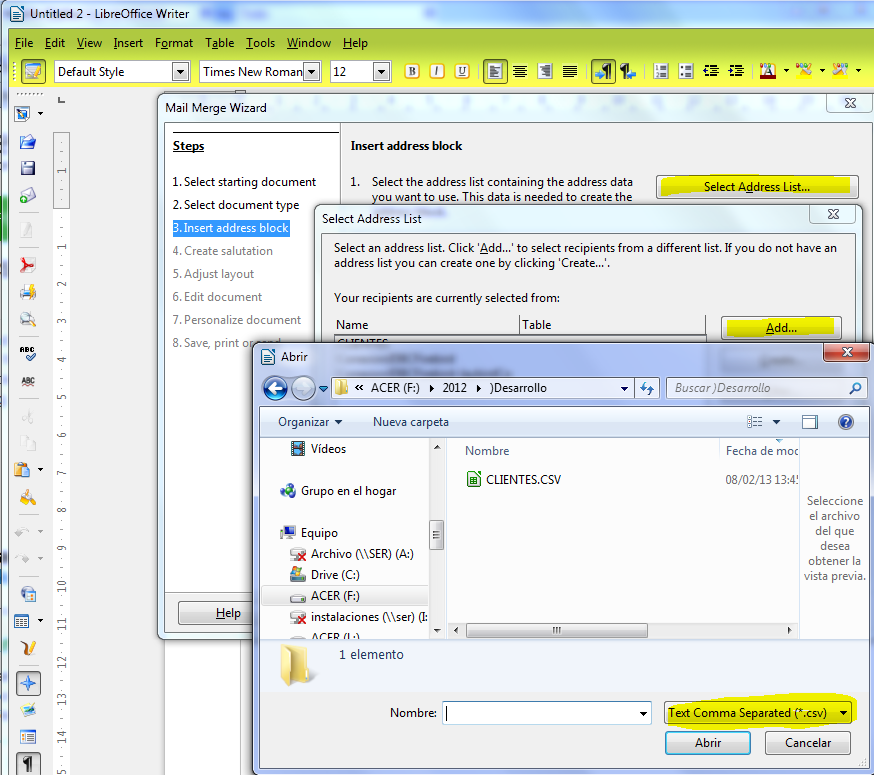This screenshot has width=874, height=775.
Task: Open the Table menu
Action: coord(220,43)
